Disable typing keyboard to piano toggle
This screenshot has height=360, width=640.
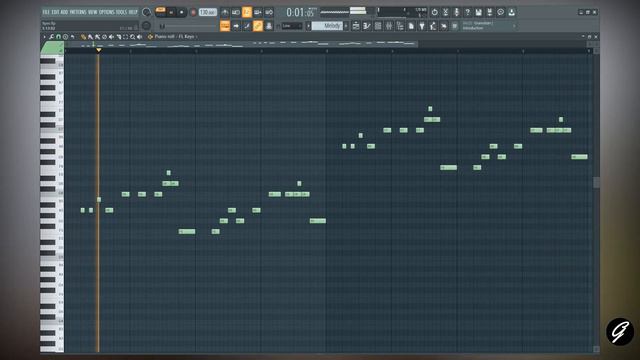point(225,26)
